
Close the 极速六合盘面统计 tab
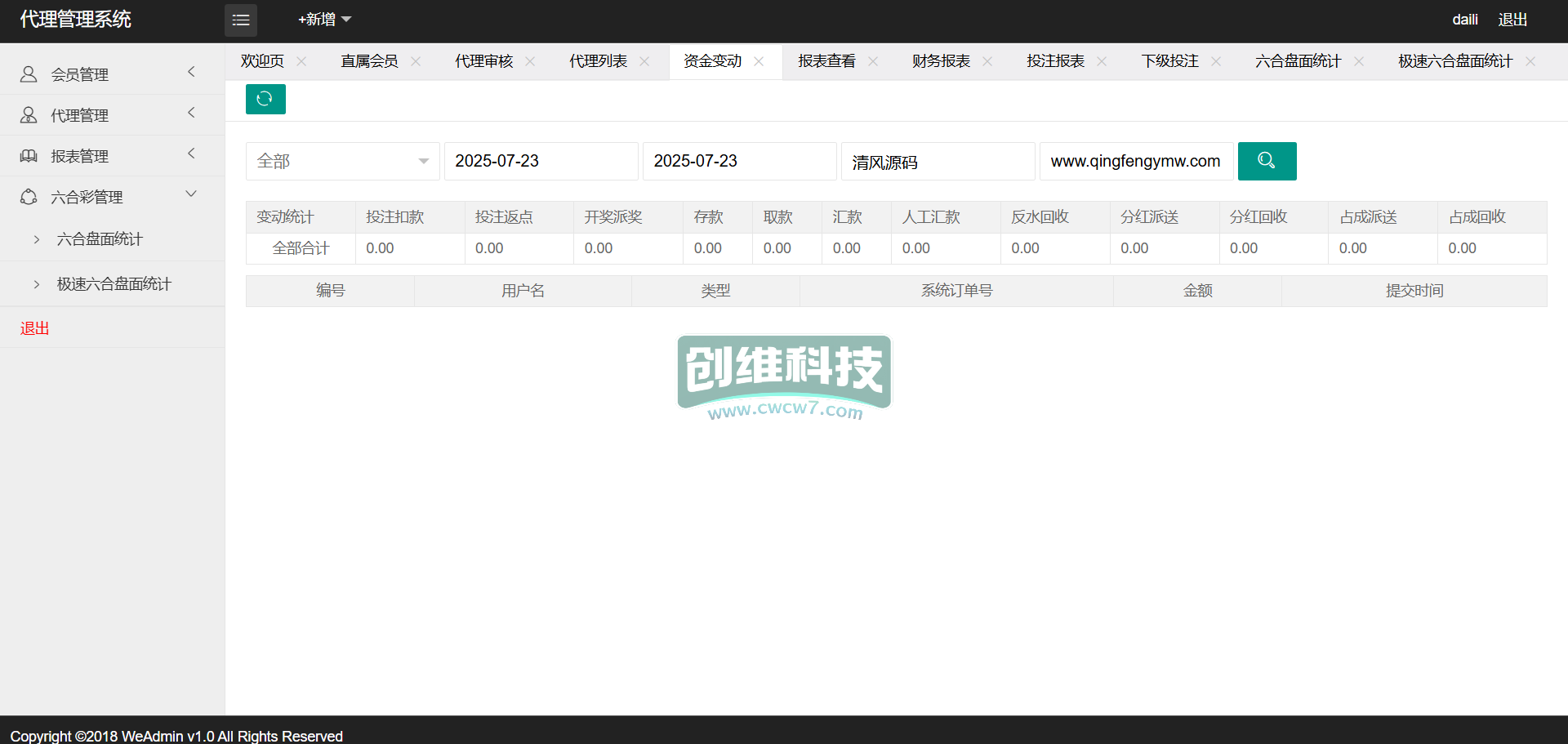coord(1530,61)
